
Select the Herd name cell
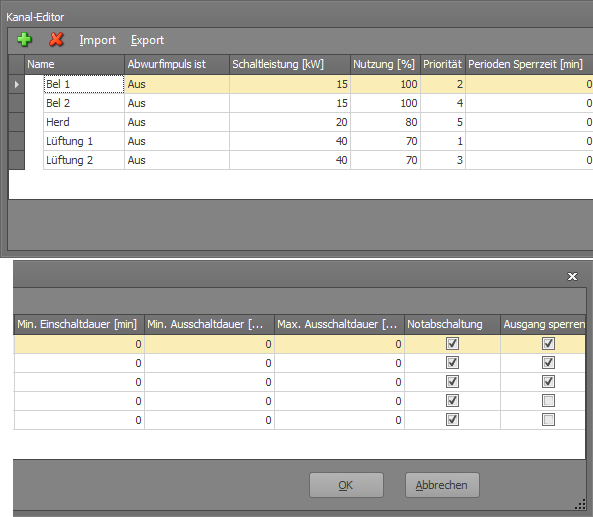[x=84, y=122]
